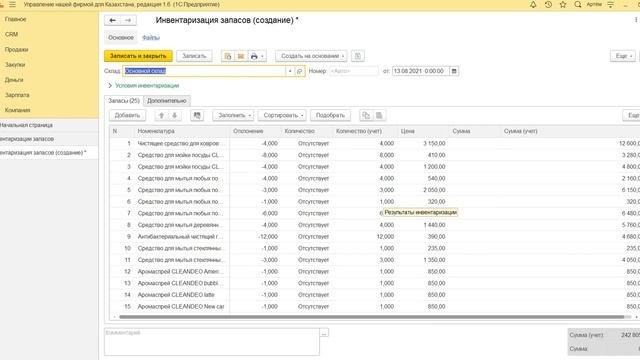This screenshot has width=640, height=360.
Task: Click Добавить button
Action: pyautogui.click(x=127, y=116)
